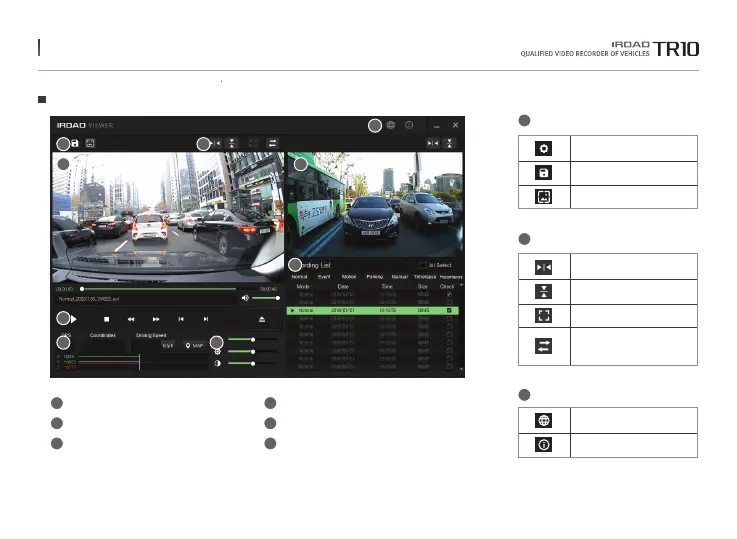Uncheck the checkbox in highlighted green row
The image size is (737, 539).
tap(449, 311)
